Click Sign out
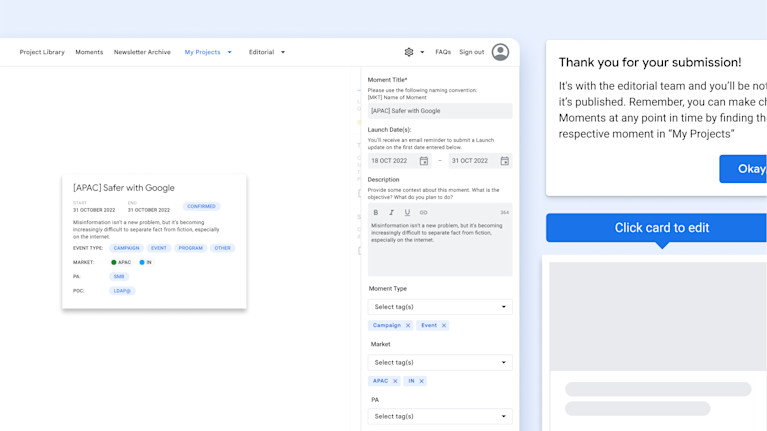This screenshot has height=431, width=767. pyautogui.click(x=472, y=52)
